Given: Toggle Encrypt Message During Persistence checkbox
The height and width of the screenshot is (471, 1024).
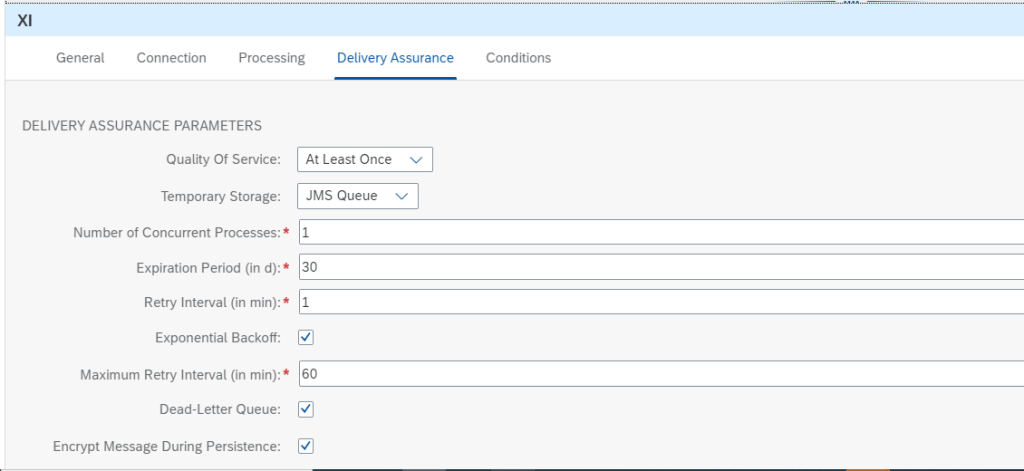Looking at the screenshot, I should (x=307, y=446).
